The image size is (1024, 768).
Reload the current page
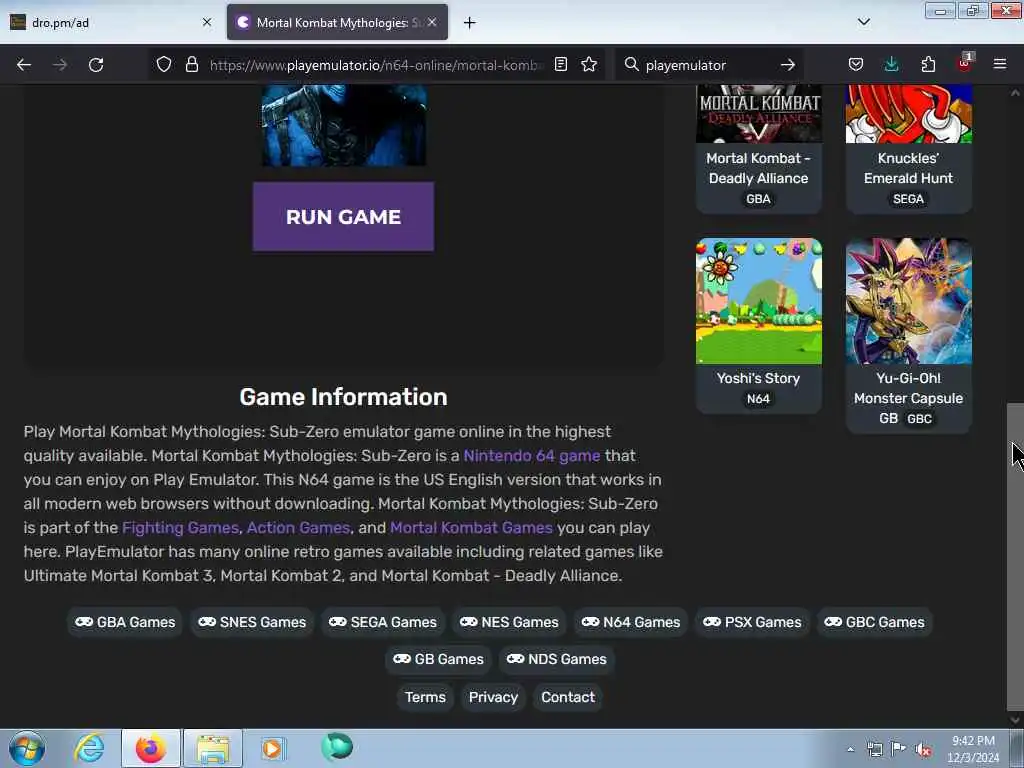pos(96,65)
